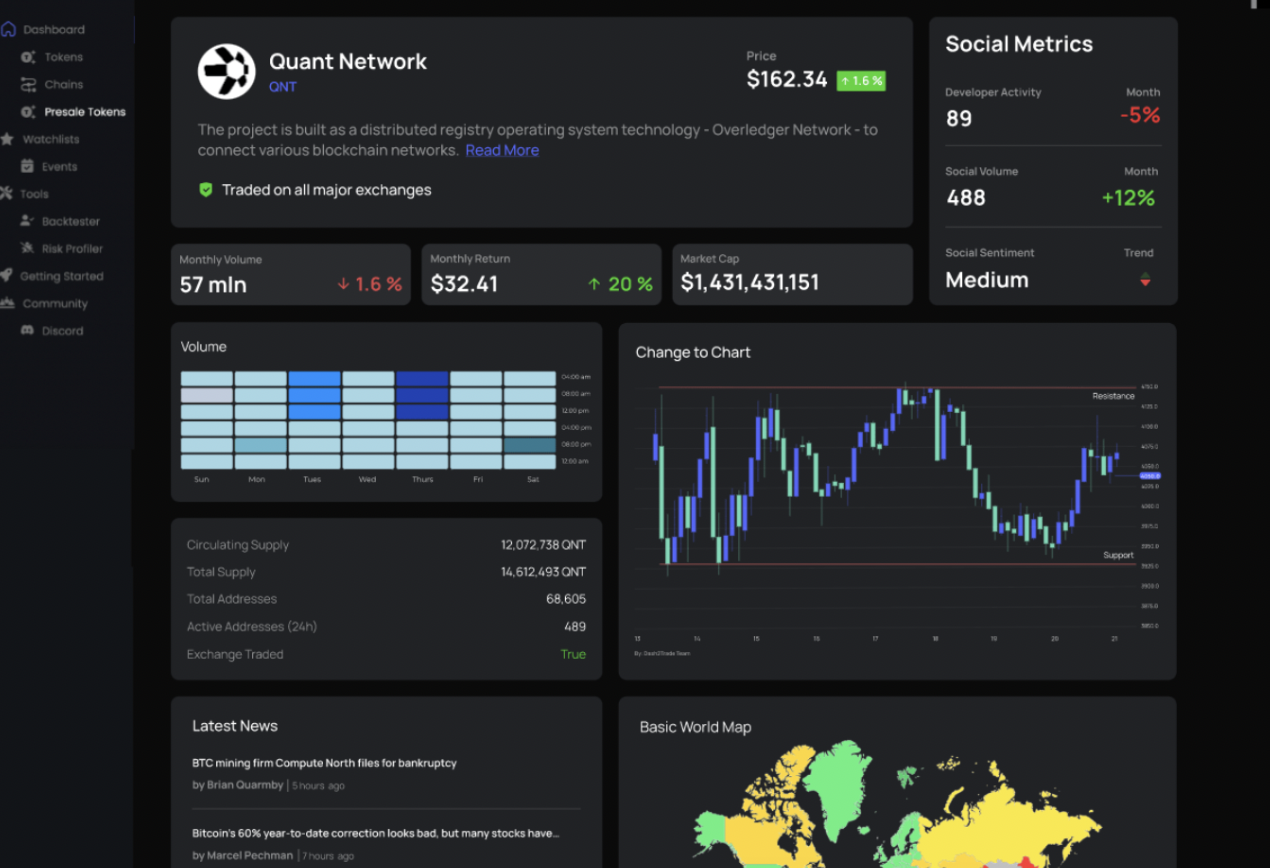The image size is (1270, 868).
Task: Open the Dashboard home icon
Action: tap(8, 29)
